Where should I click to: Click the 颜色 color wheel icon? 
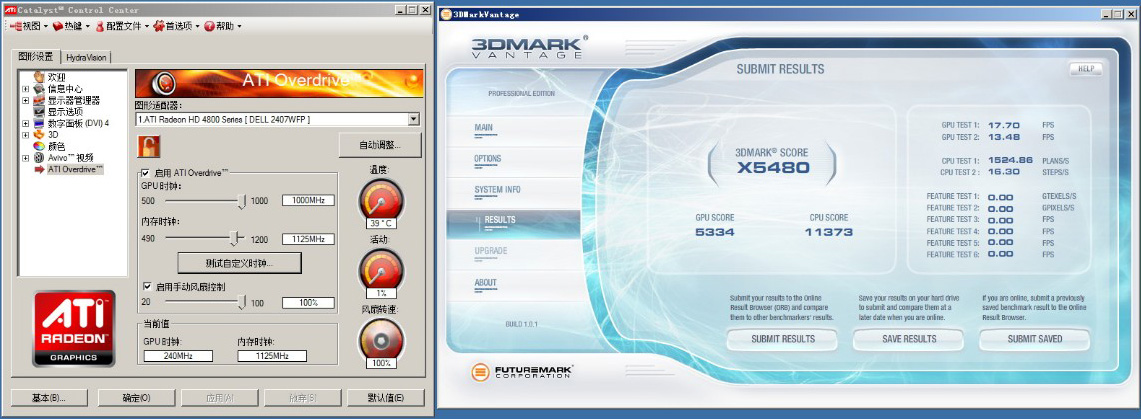[39, 146]
